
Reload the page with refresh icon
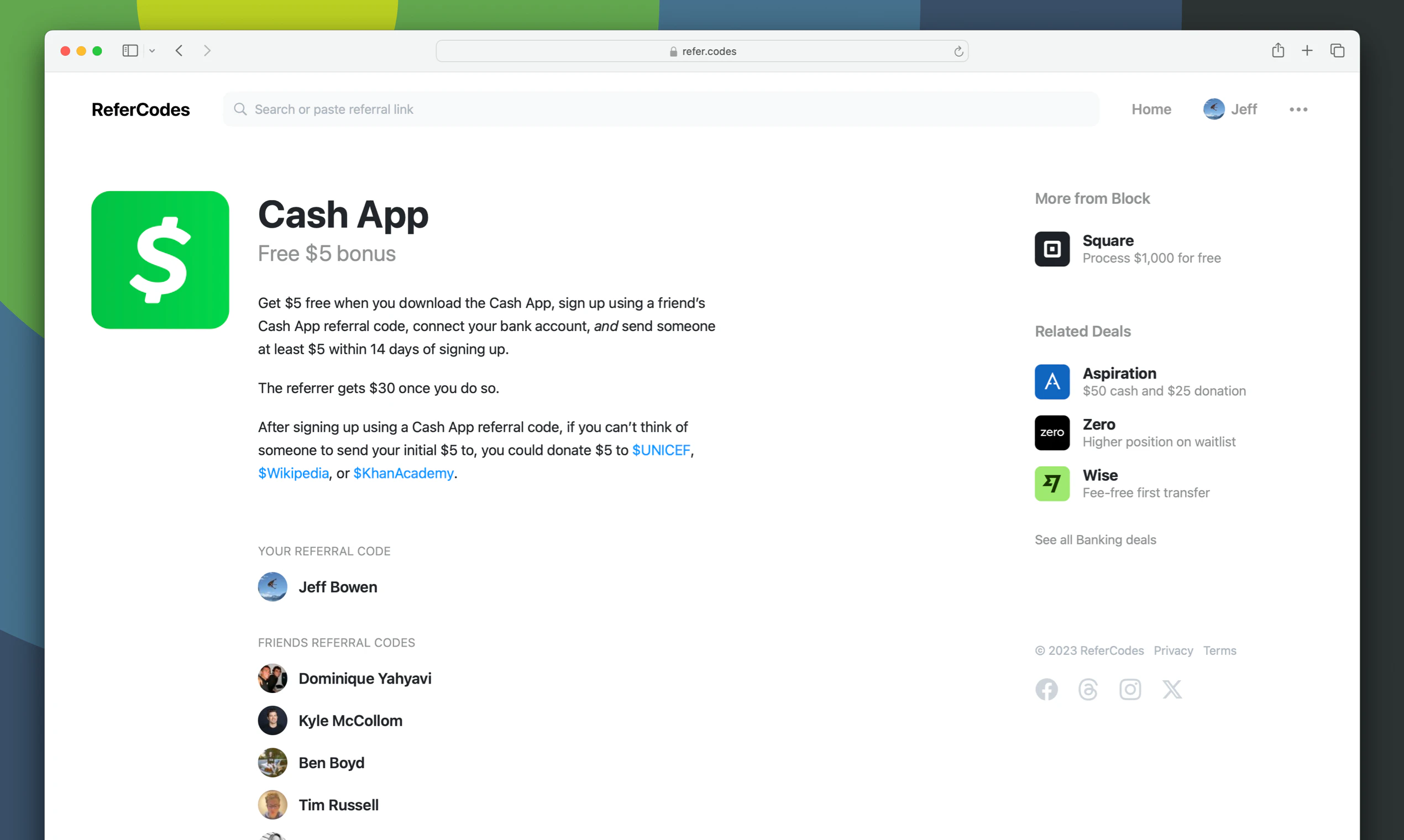click(x=958, y=51)
